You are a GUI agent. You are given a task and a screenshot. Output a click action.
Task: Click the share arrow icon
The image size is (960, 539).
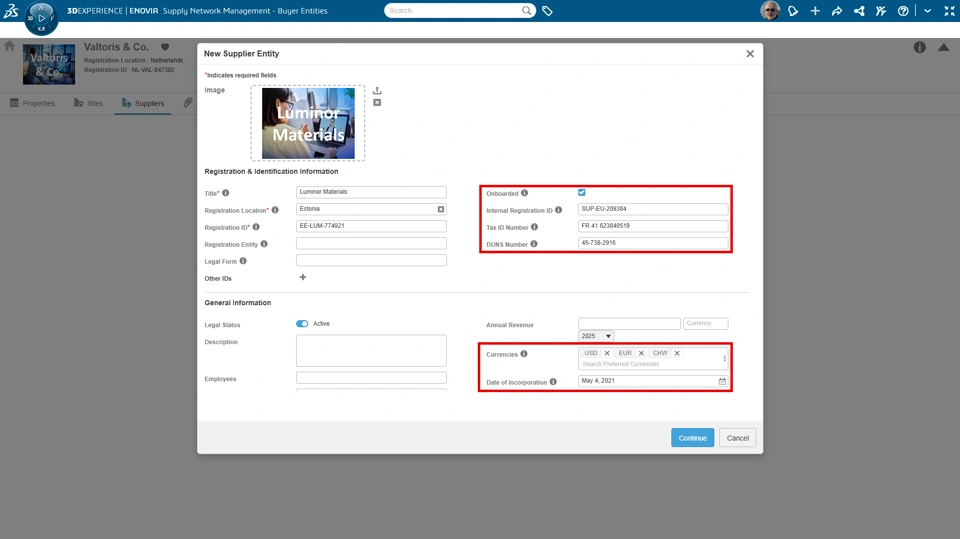point(837,11)
